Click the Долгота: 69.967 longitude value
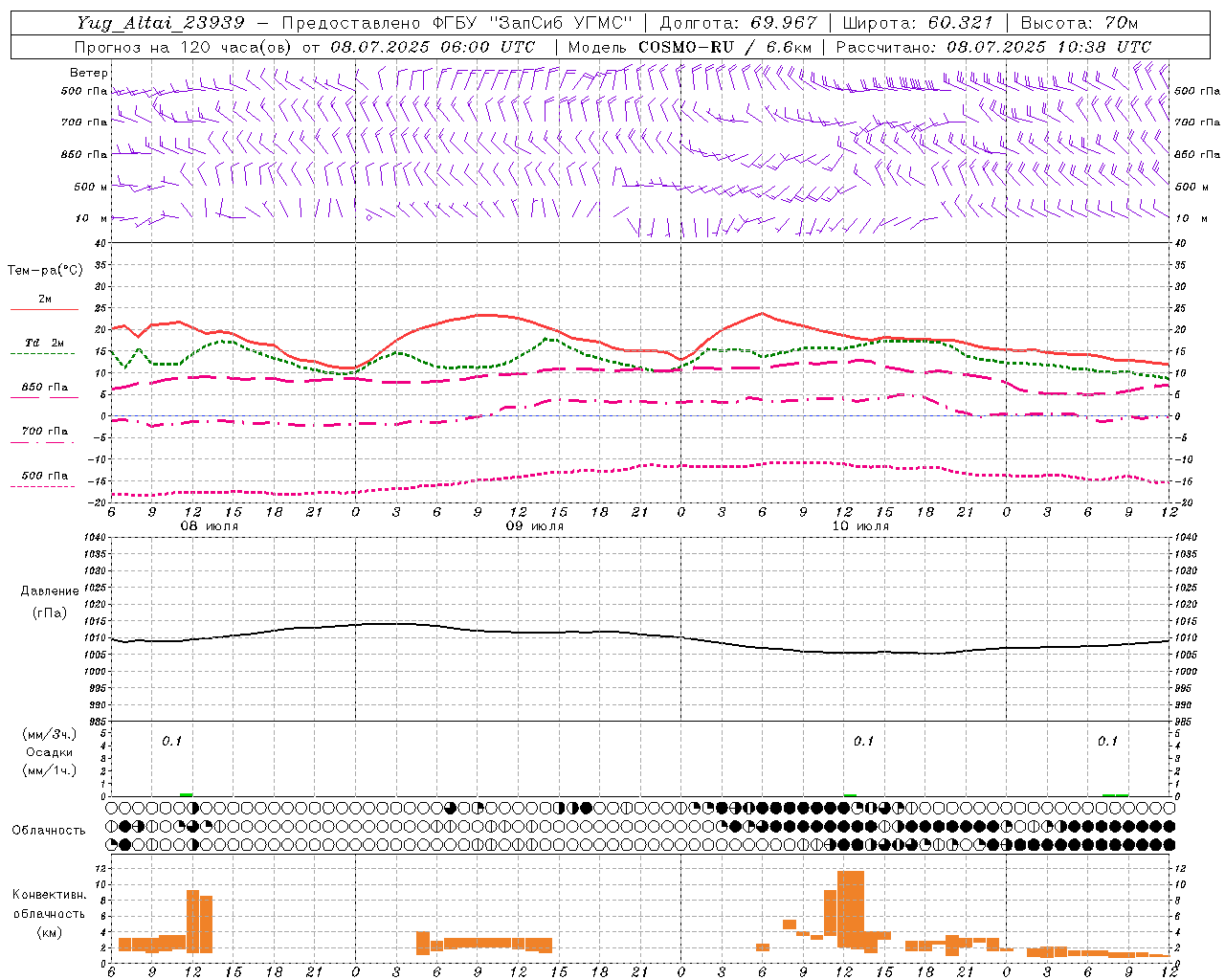The height and width of the screenshot is (980, 1225). tap(739, 23)
